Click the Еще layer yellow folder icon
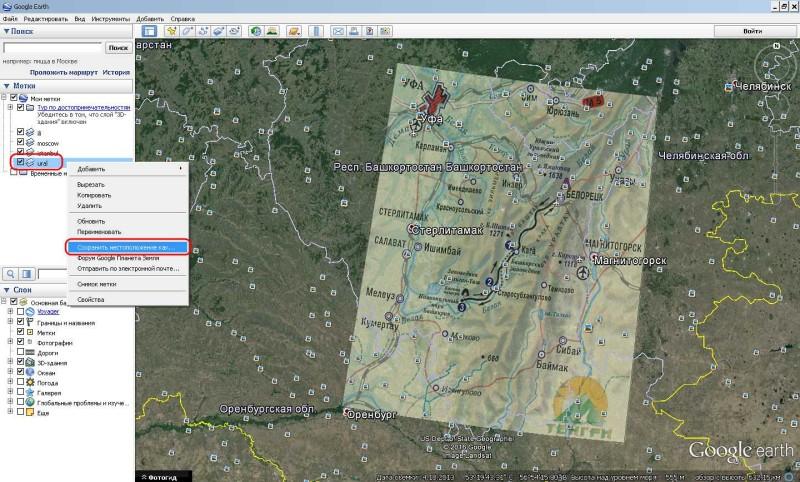This screenshot has width=800, height=482. click(x=30, y=412)
